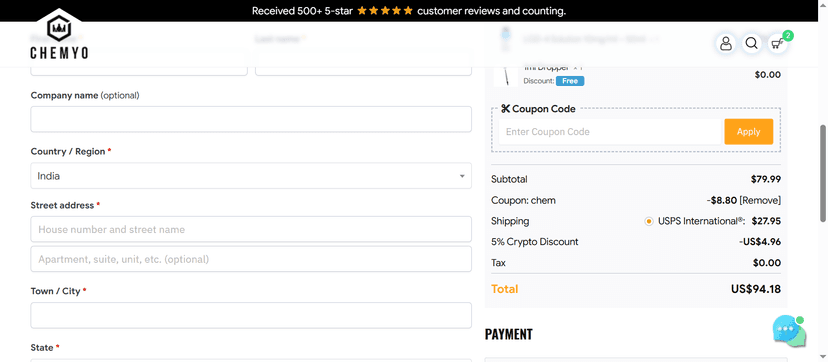The width and height of the screenshot is (828, 362).
Task: Open the user account icon
Action: [726, 43]
